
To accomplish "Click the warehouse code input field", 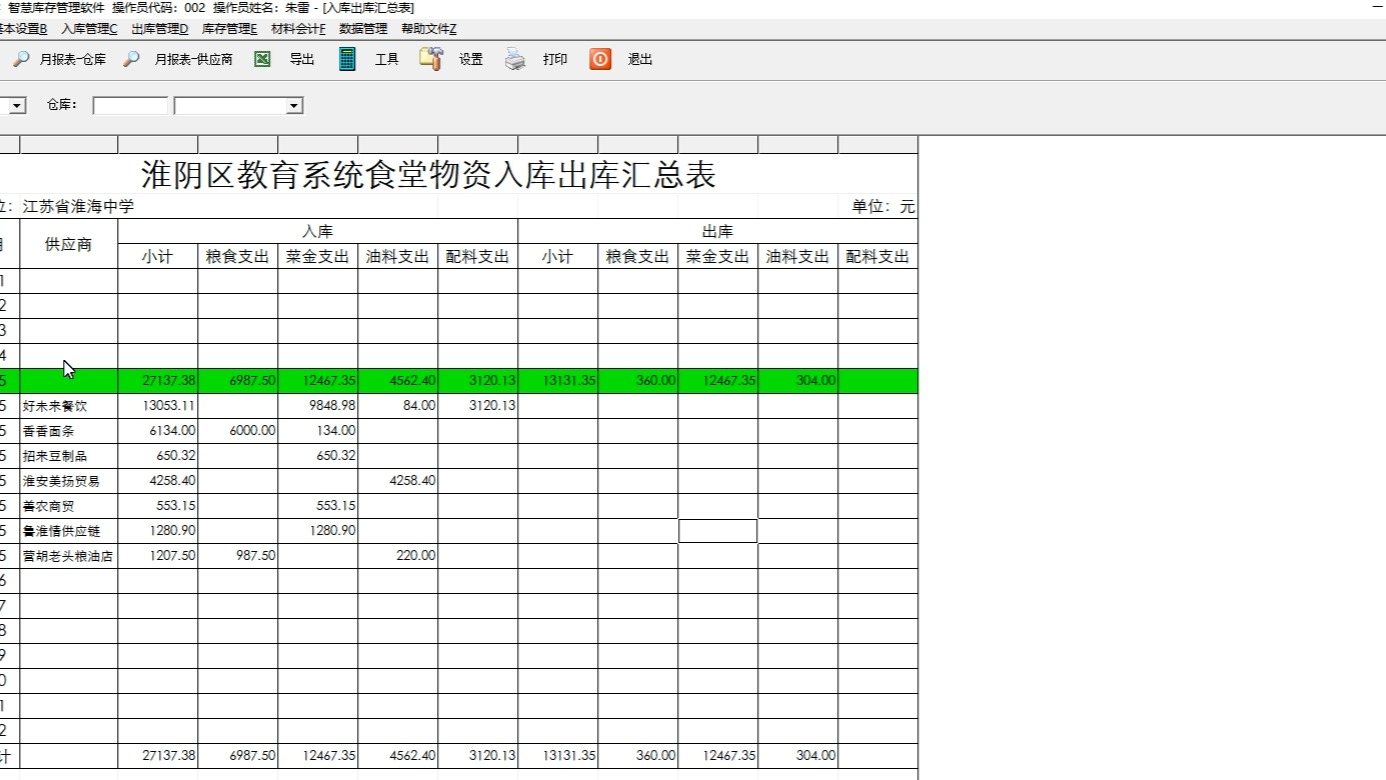I will pyautogui.click(x=130, y=106).
